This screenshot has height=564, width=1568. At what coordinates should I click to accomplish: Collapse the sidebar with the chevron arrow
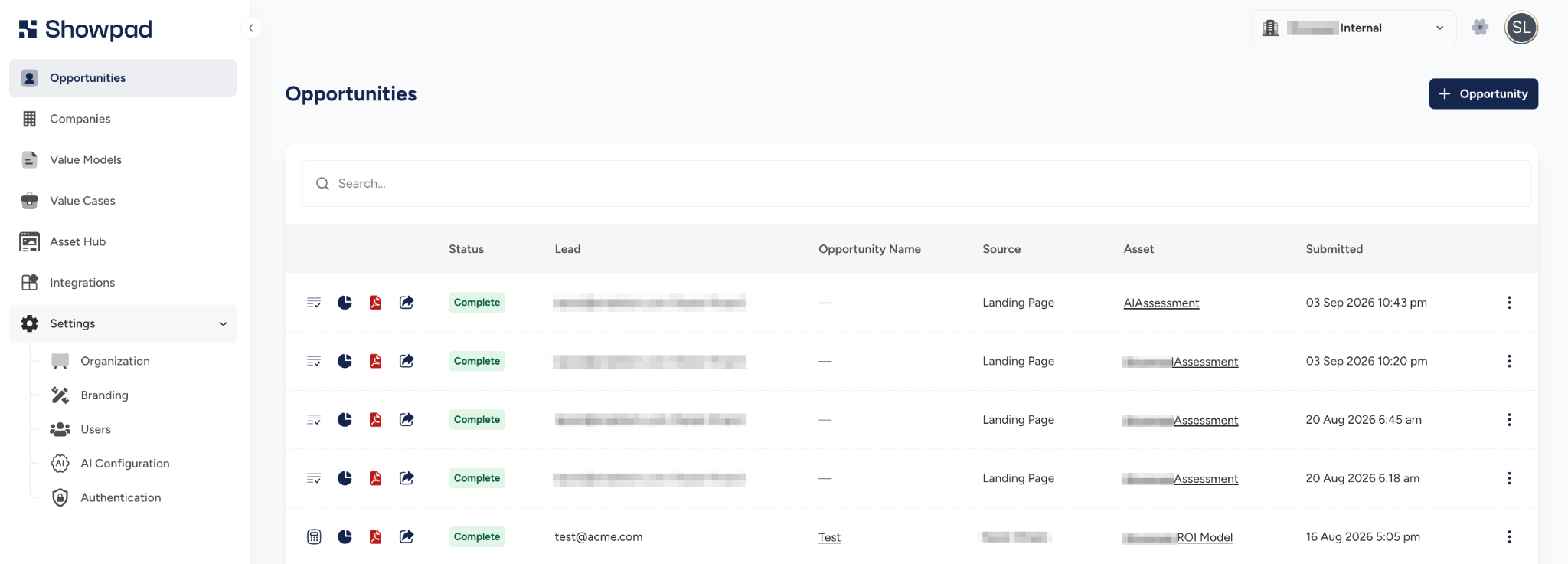[x=250, y=28]
